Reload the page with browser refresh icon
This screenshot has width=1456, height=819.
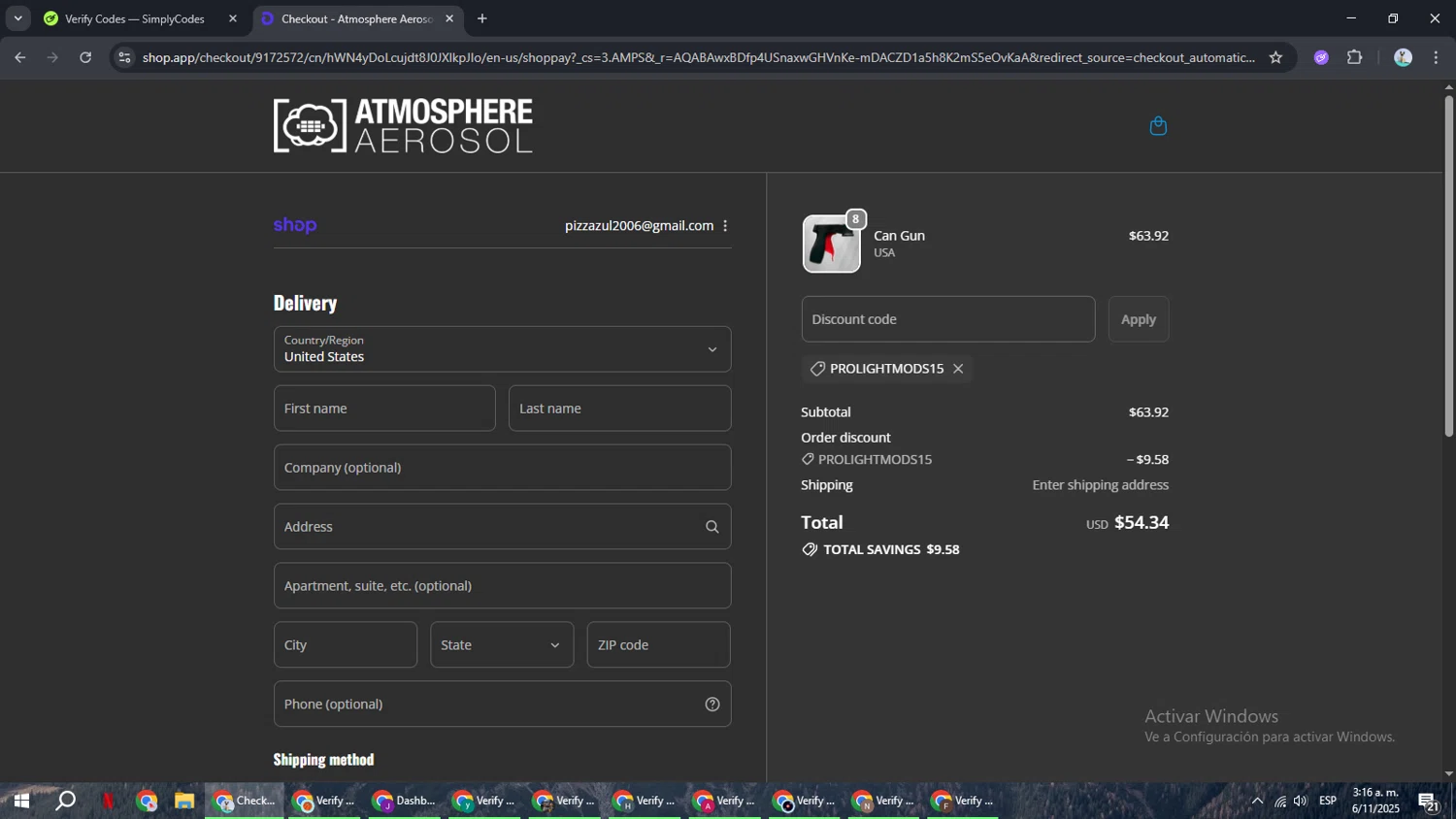tap(85, 57)
